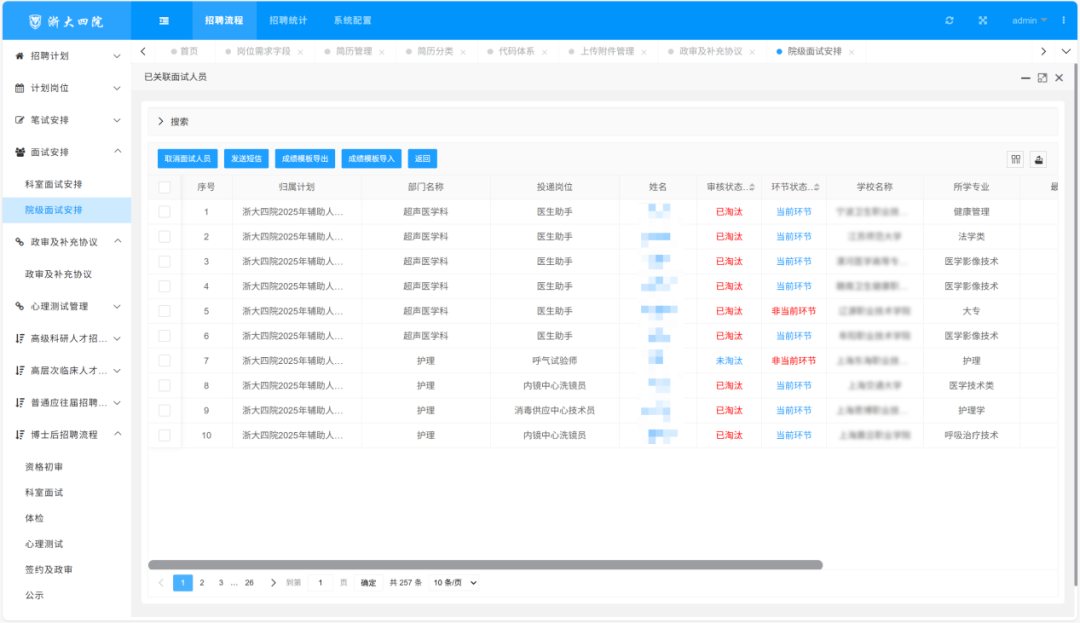Click the refresh icon in top bar
This screenshot has height=623, width=1080.
click(x=949, y=21)
